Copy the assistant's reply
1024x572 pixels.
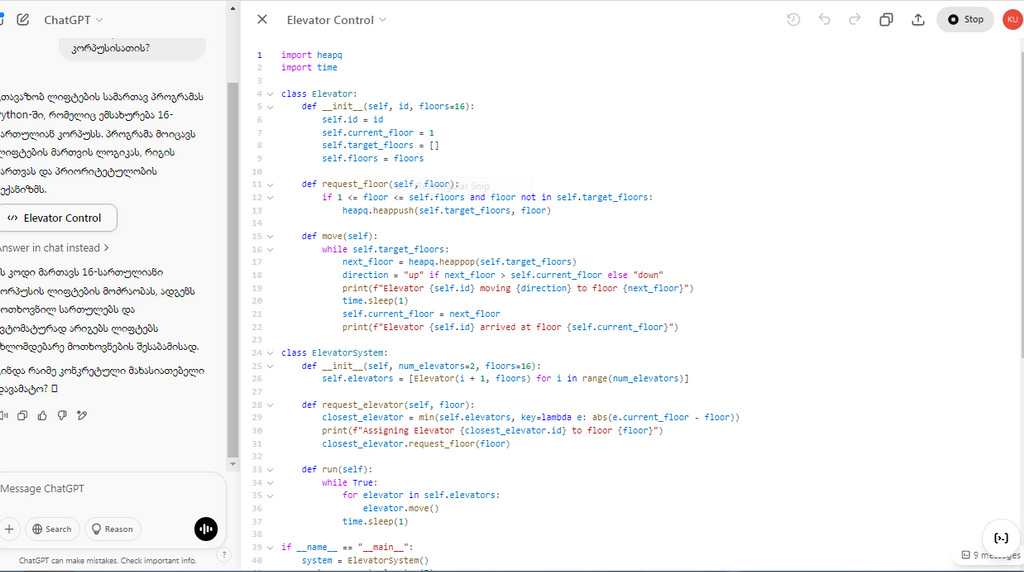(22, 415)
